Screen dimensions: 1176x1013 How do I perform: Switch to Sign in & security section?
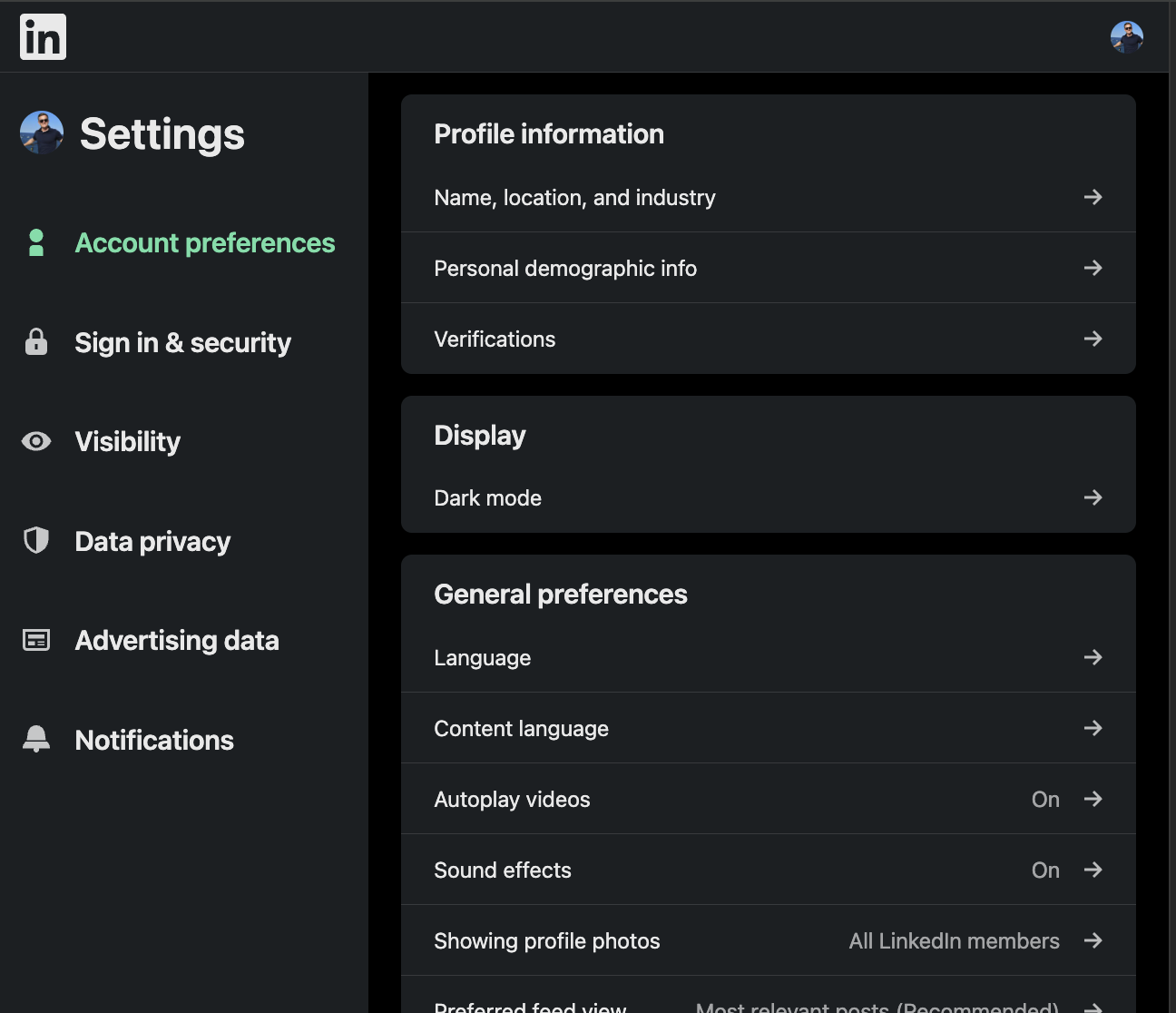click(182, 342)
